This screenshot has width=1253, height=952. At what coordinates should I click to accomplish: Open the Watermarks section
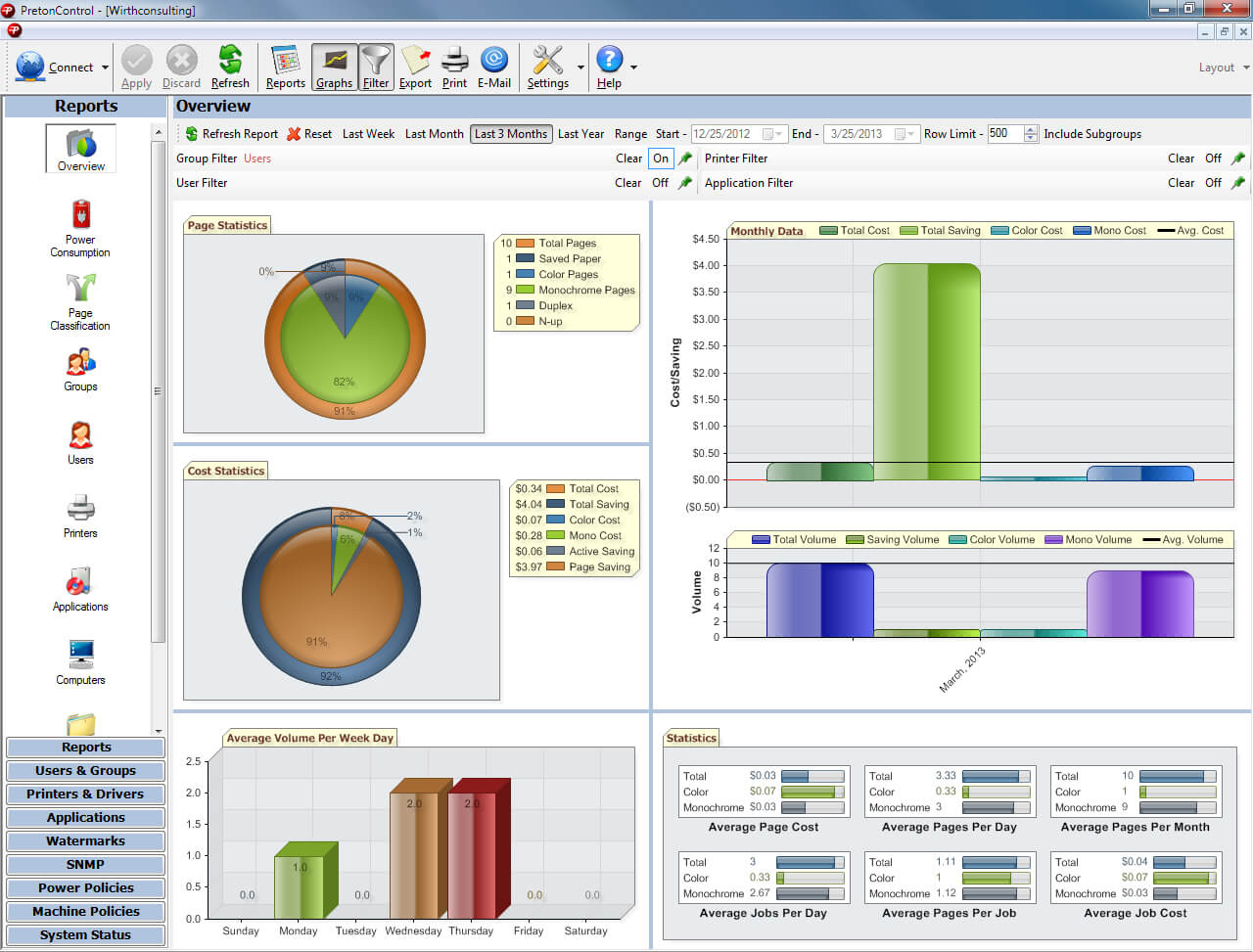pyautogui.click(x=85, y=841)
